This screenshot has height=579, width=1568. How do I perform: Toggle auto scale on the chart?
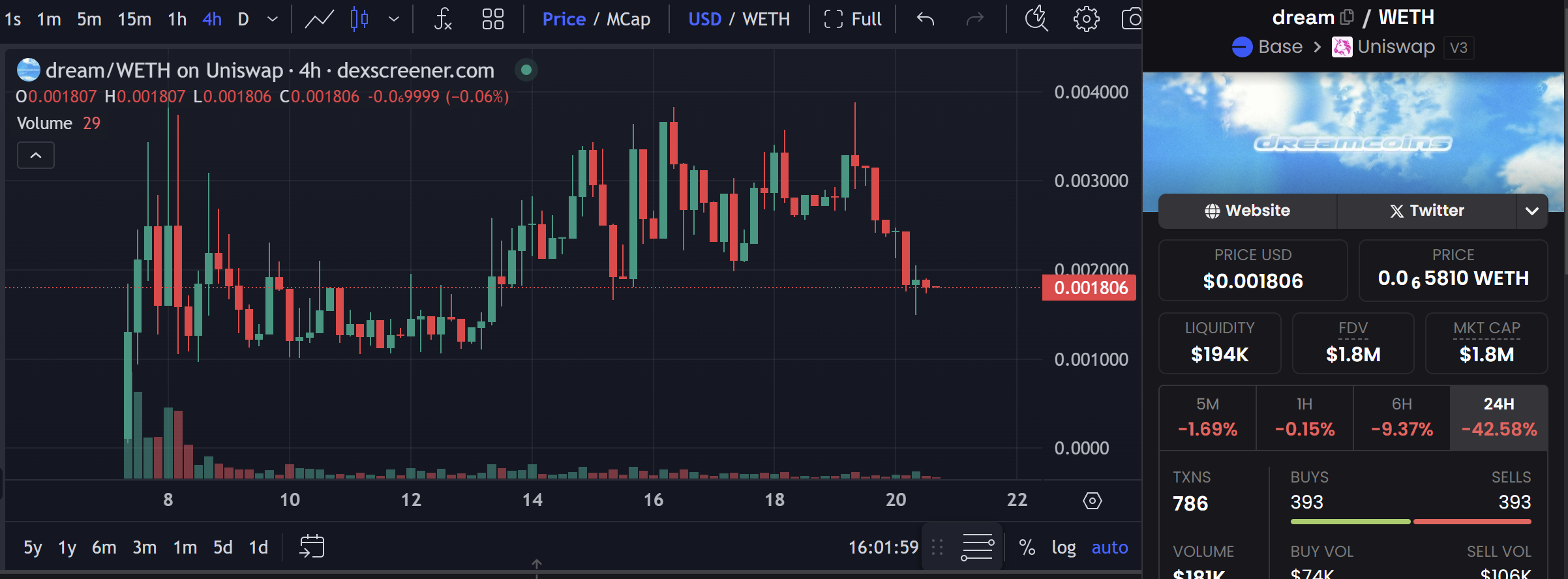tap(1109, 547)
